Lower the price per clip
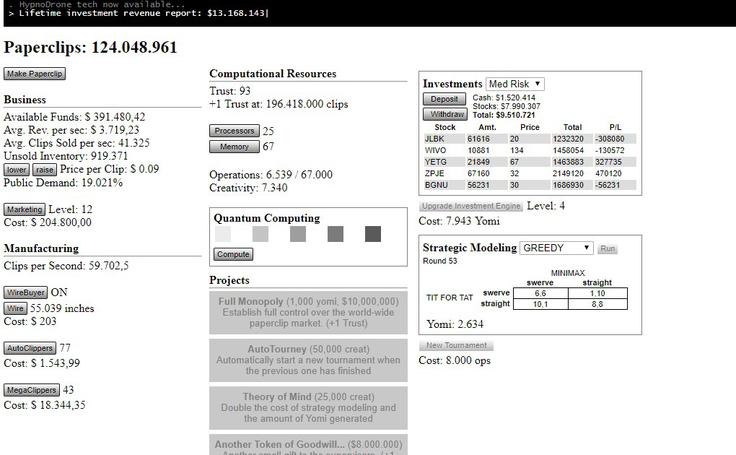The width and height of the screenshot is (736, 455). (x=16, y=170)
